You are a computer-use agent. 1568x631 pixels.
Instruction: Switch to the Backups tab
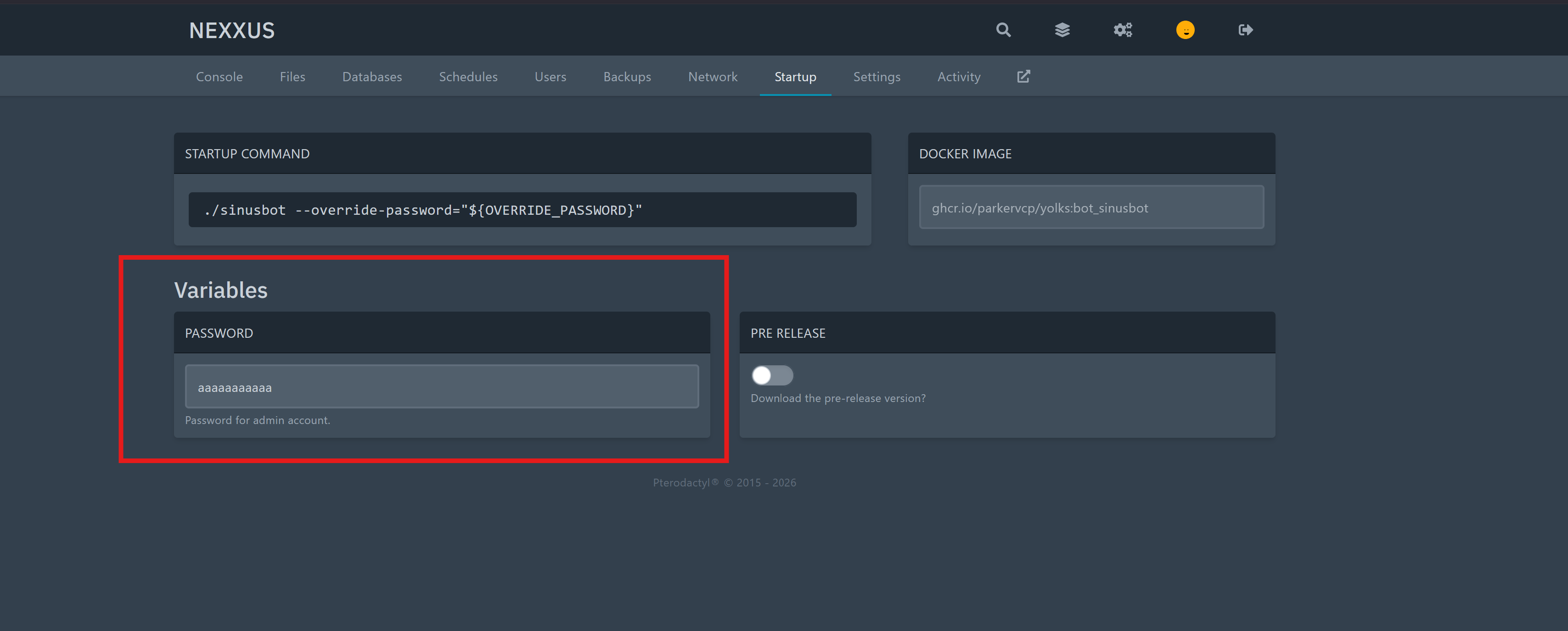coord(627,77)
